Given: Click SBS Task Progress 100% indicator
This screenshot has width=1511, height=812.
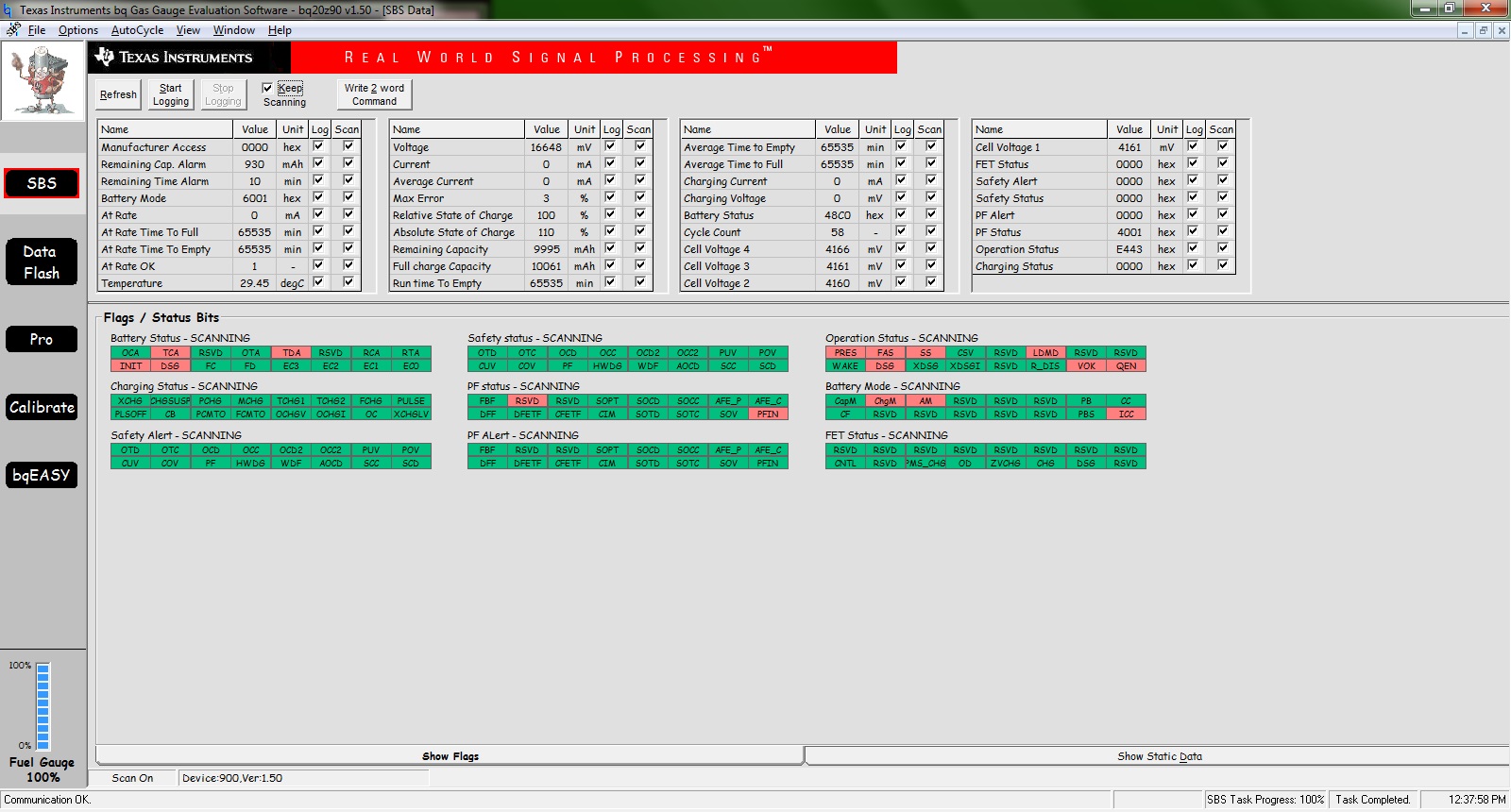Looking at the screenshot, I should (1265, 800).
